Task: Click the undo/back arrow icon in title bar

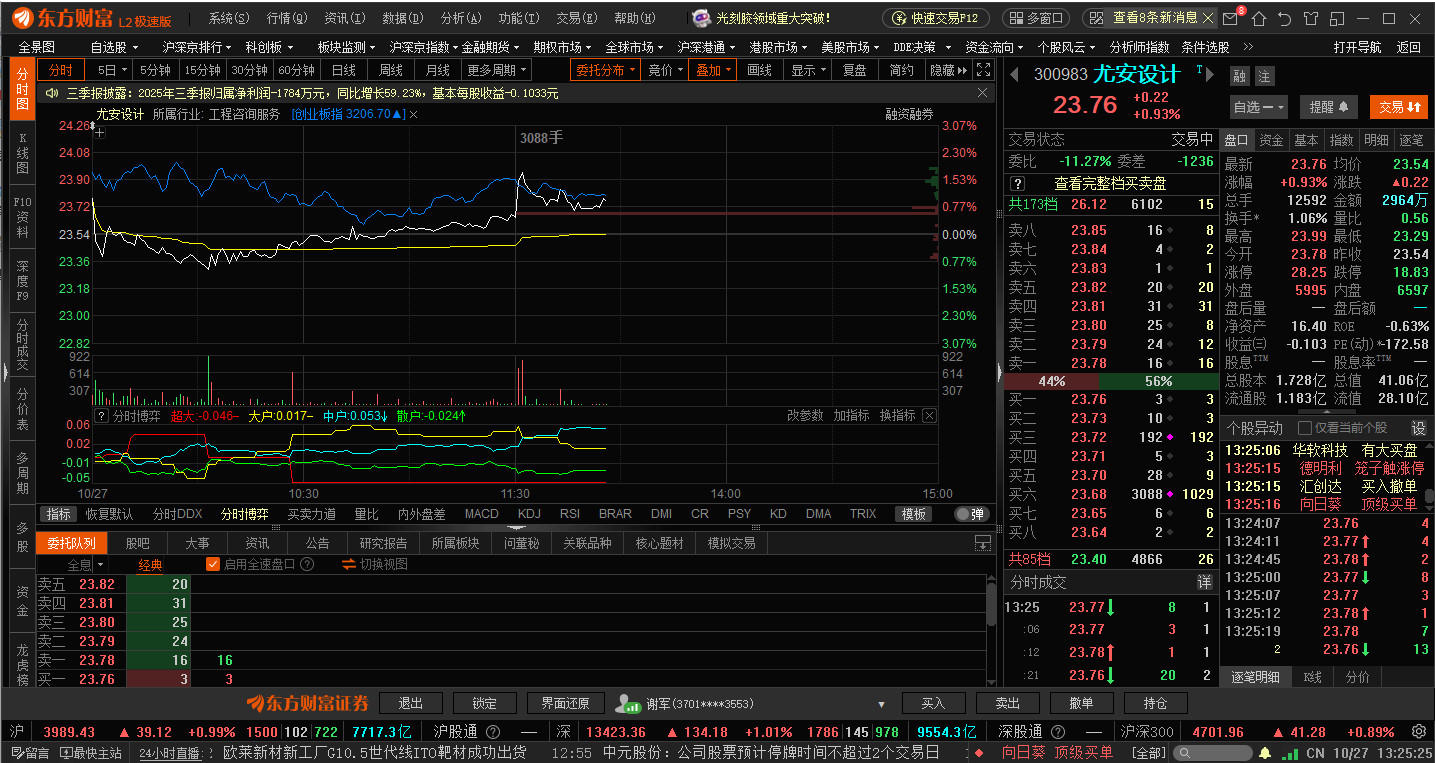Action: point(1285,18)
